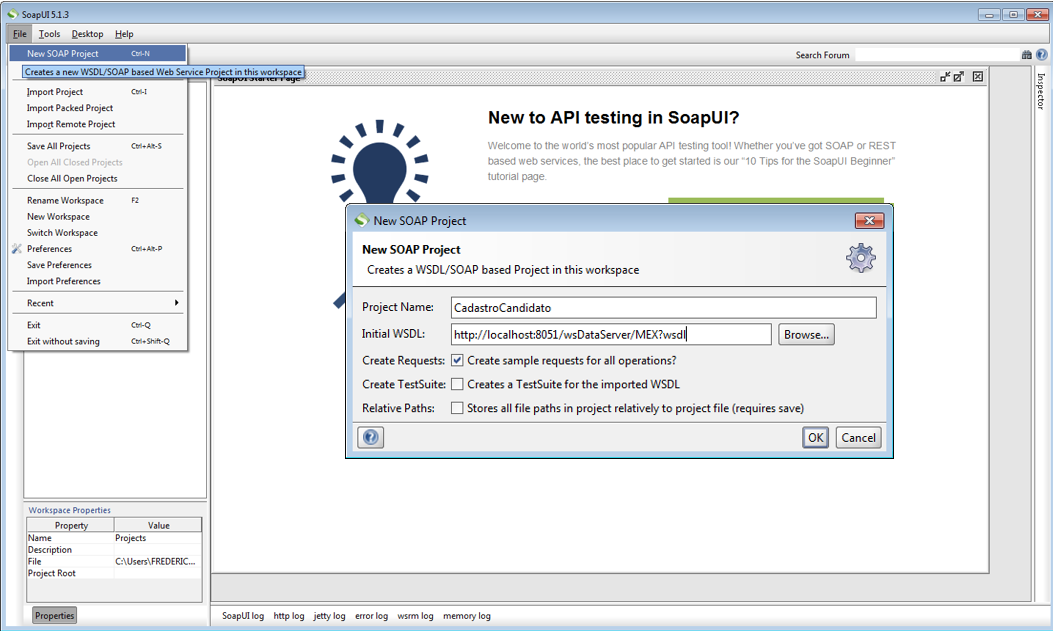This screenshot has height=631, width=1053.
Task: Select Import Preferences
Action: (x=98, y=281)
